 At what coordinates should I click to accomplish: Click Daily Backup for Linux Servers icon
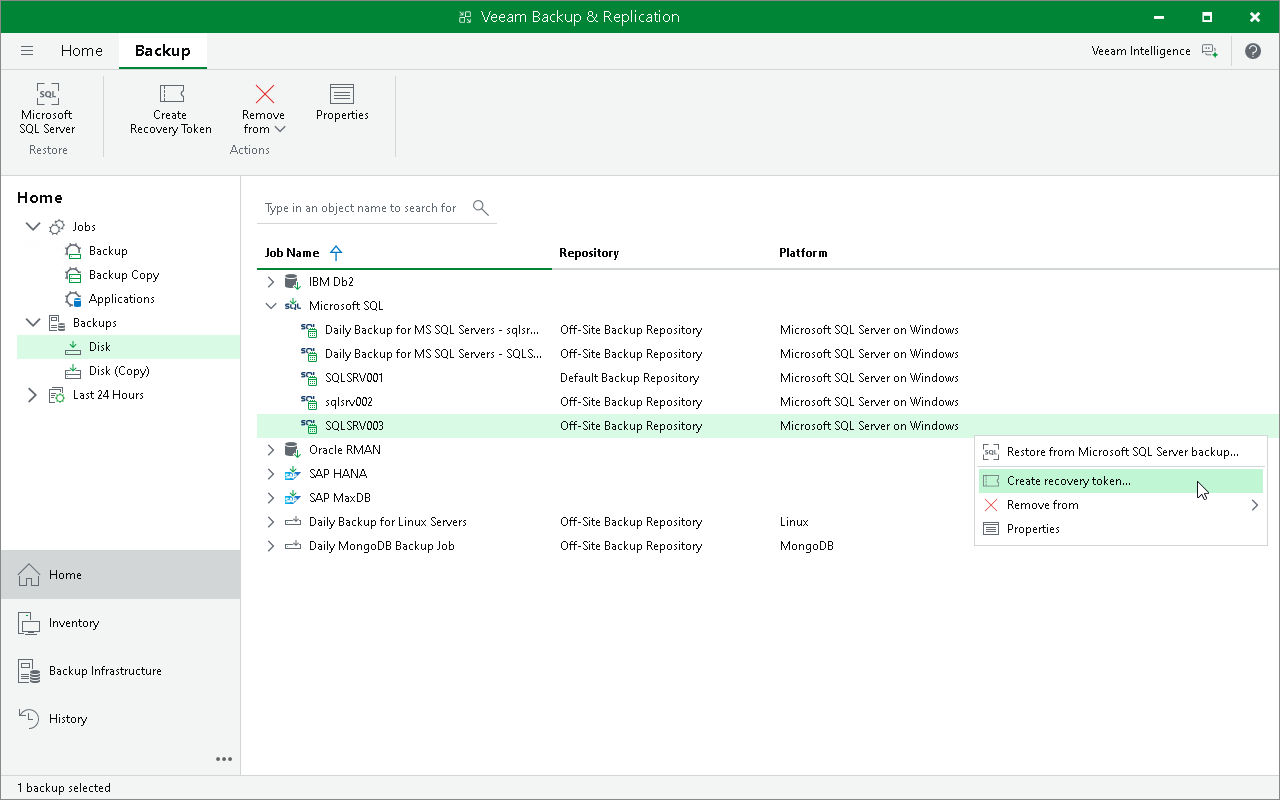coord(293,522)
